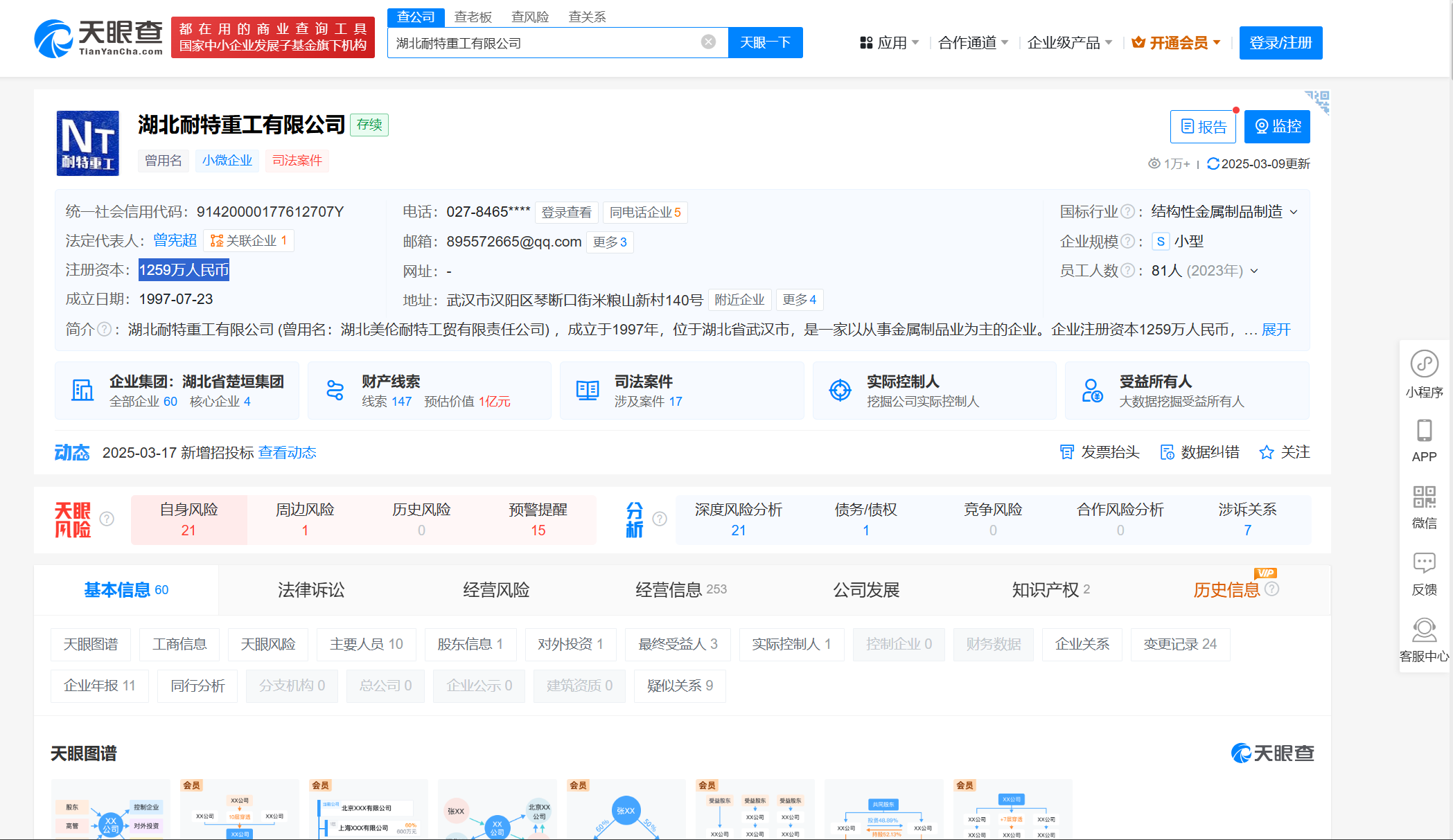Image resolution: width=1453 pixels, height=840 pixels.
Task: Open the 财产线索 card
Action: click(x=430, y=391)
